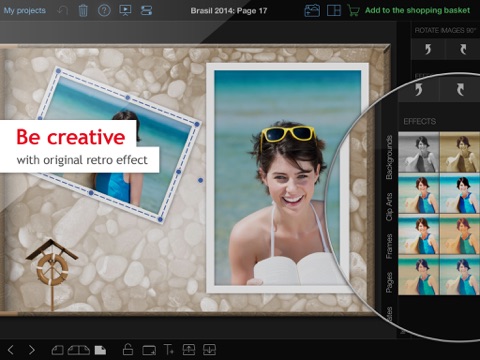Click the stacked bars icon next to the presentation icon
480x360 pixels.
[146, 11]
